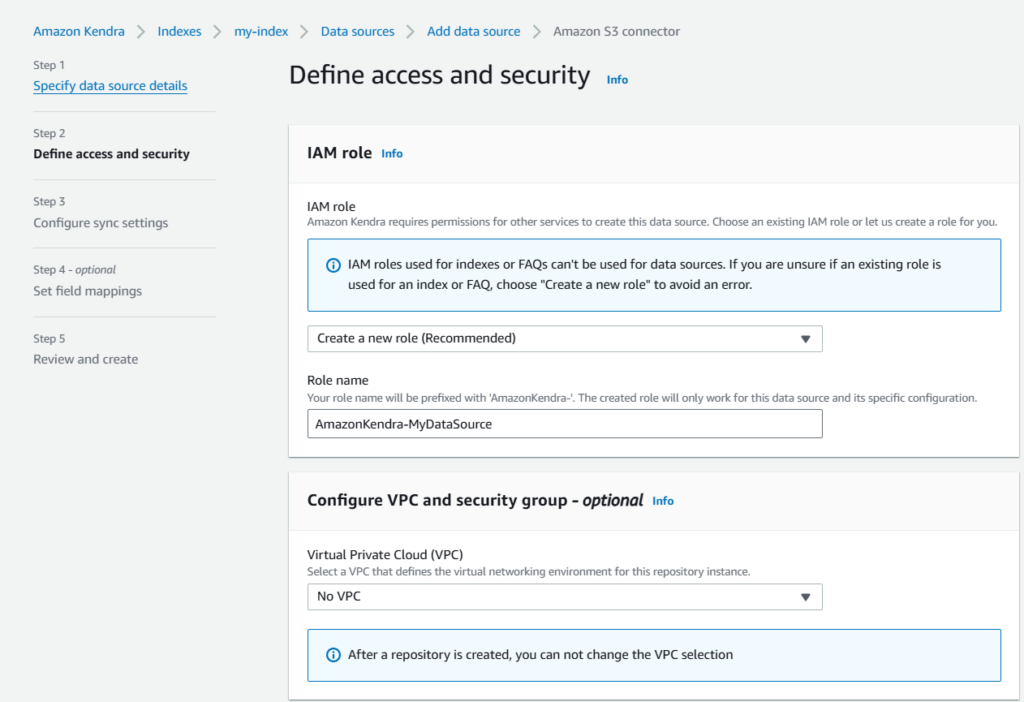
Task: Open the Indexes breadcrumb link
Action: [179, 31]
